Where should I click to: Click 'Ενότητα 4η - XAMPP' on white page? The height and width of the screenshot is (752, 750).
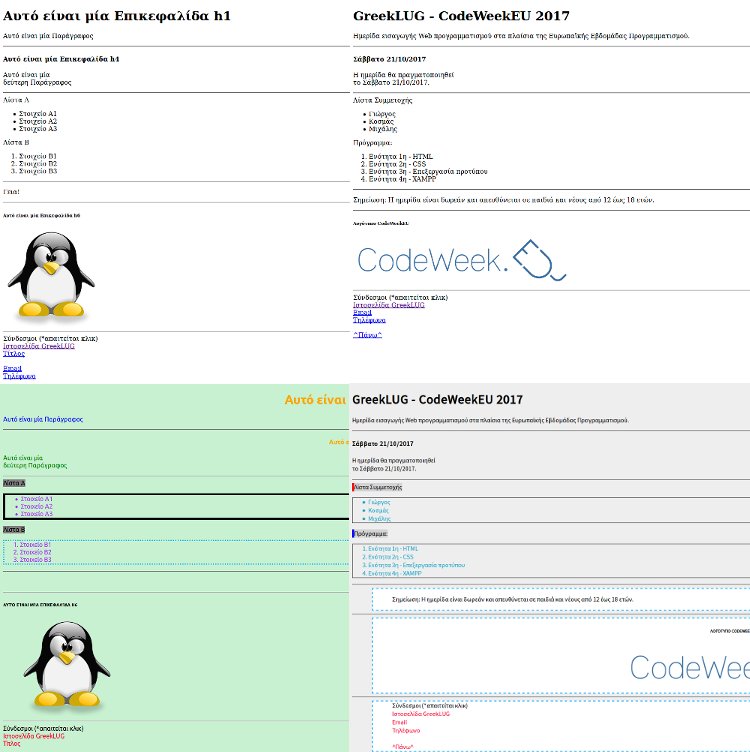coord(402,179)
